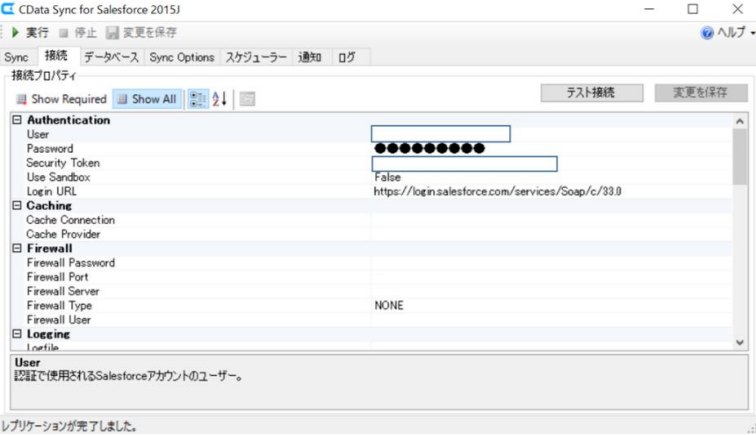Click the Stop (停止) toolbar button
Viewport: 756px width, 435px height.
78,32
